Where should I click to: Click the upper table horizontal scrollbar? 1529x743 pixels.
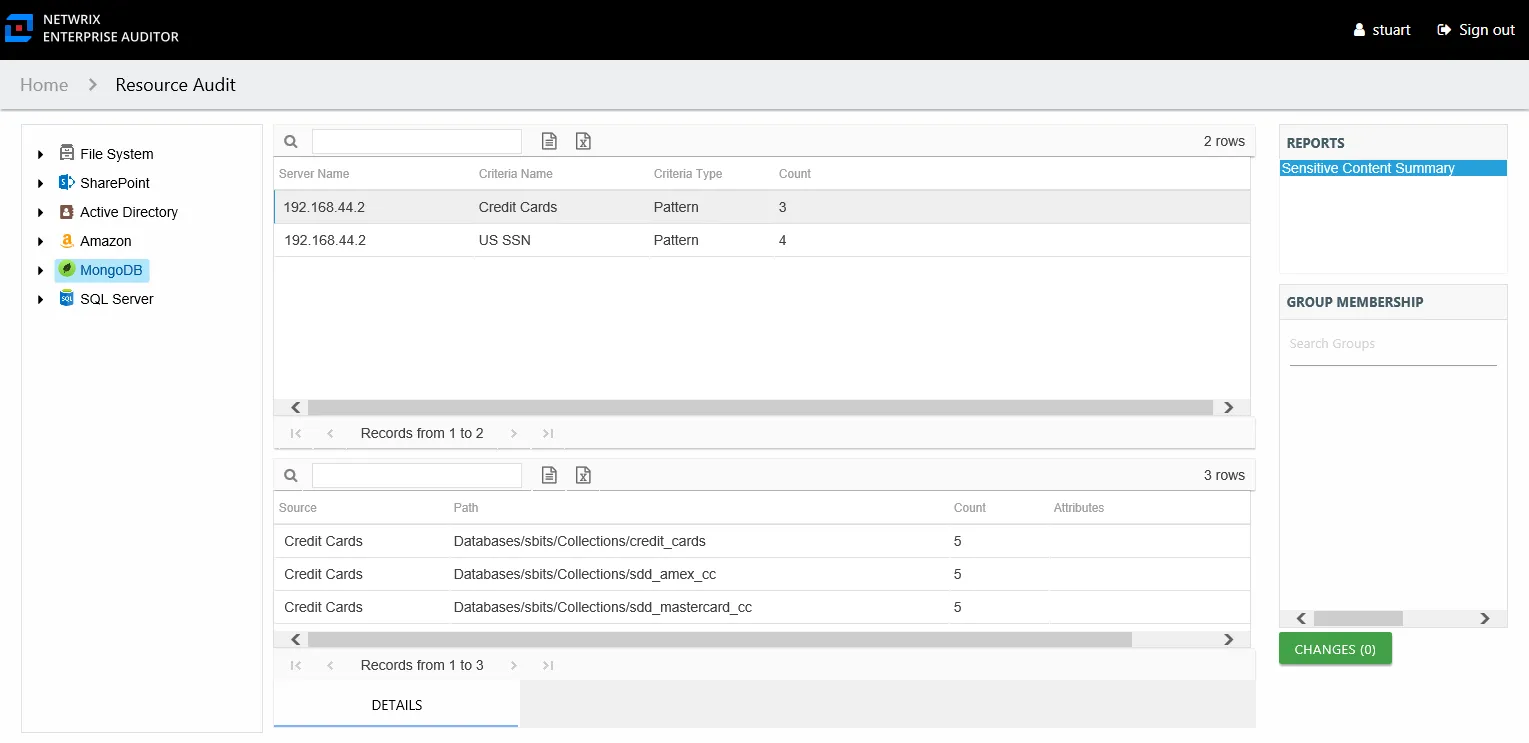(x=760, y=407)
